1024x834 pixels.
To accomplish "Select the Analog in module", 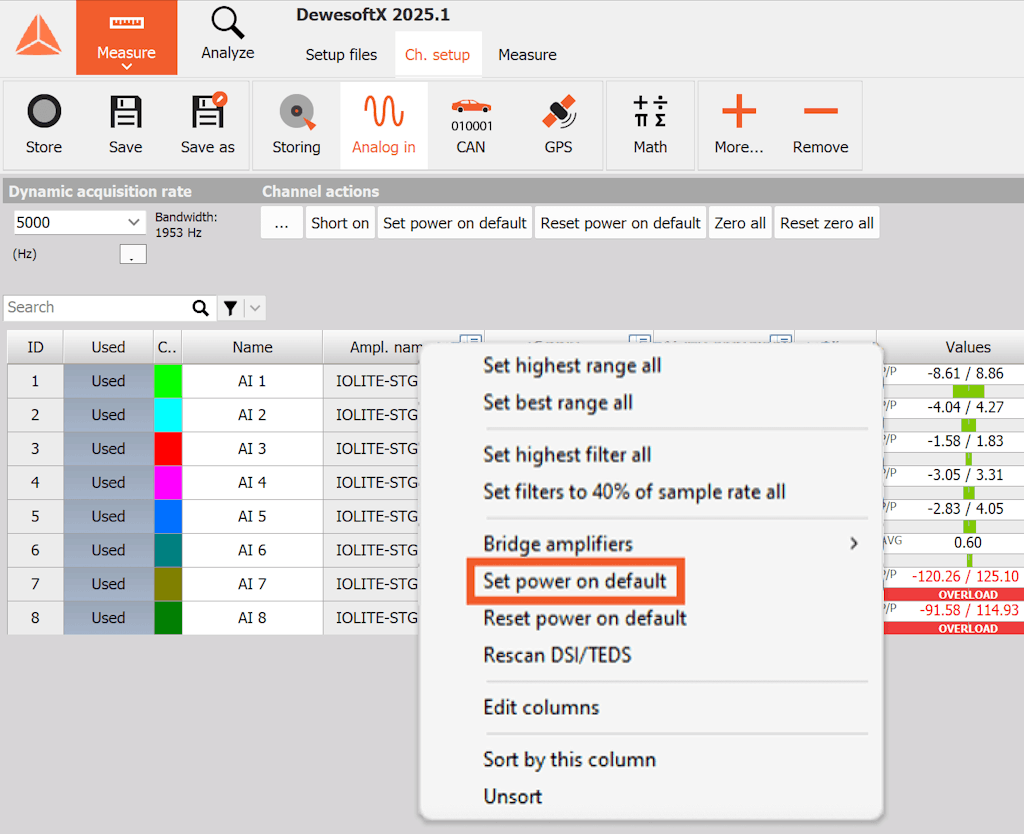I will [384, 125].
